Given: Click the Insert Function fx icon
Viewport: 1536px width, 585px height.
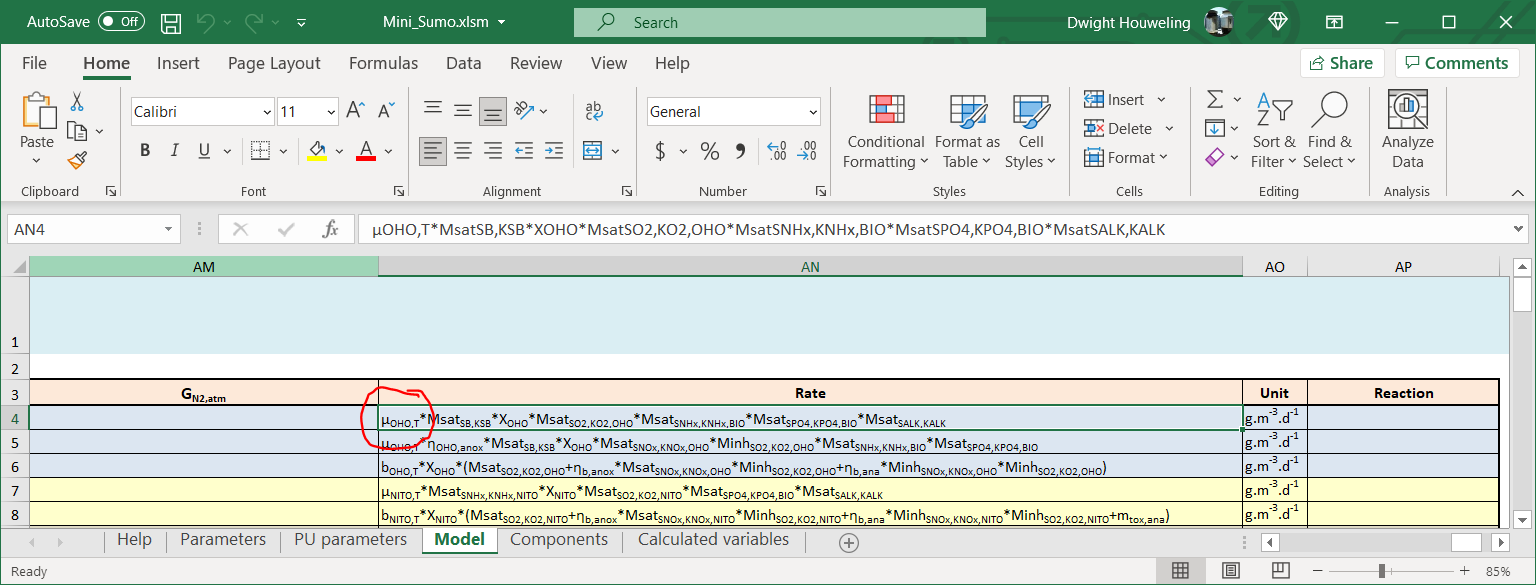Looking at the screenshot, I should (x=331, y=229).
